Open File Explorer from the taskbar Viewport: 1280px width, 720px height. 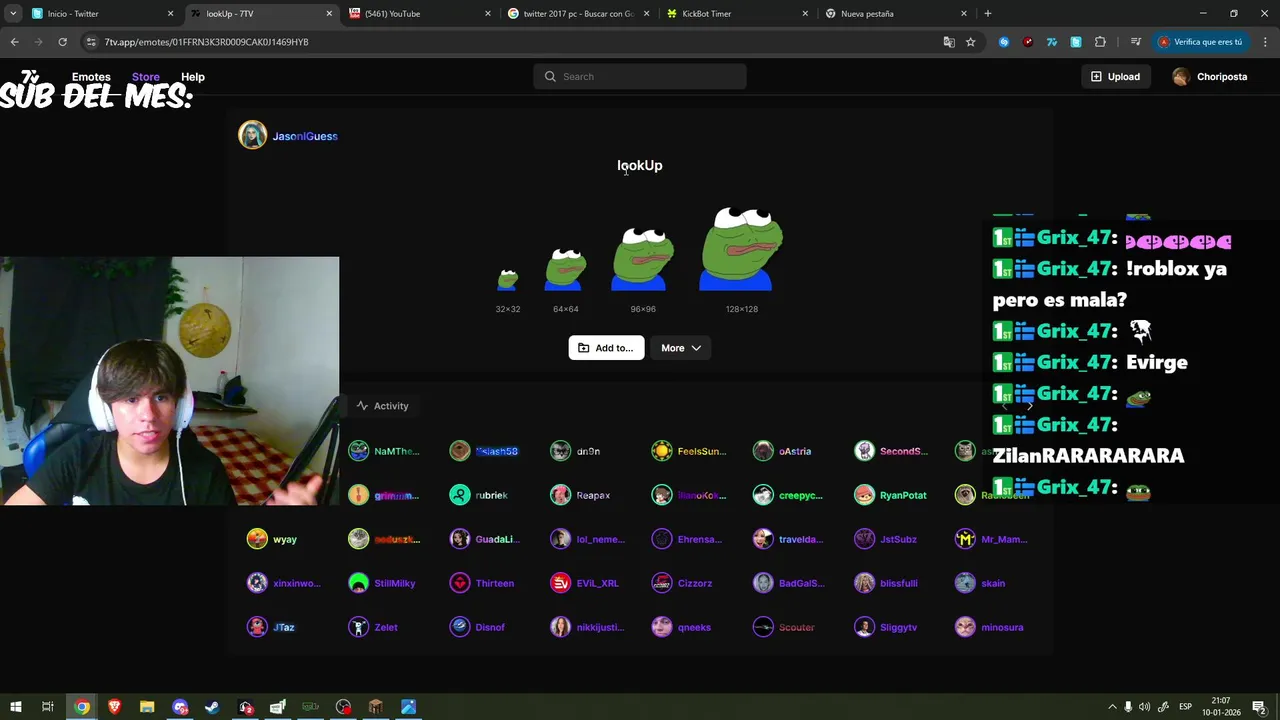[147, 707]
